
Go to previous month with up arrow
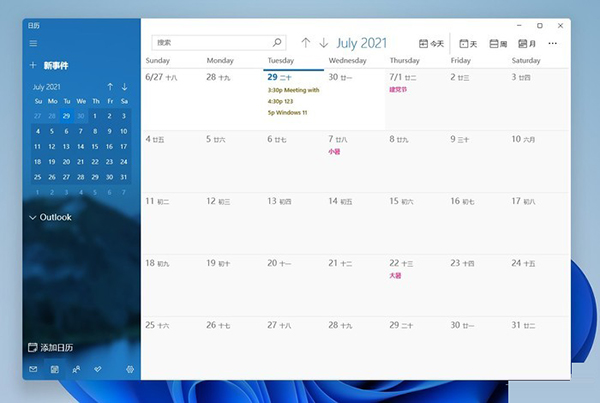(x=306, y=43)
